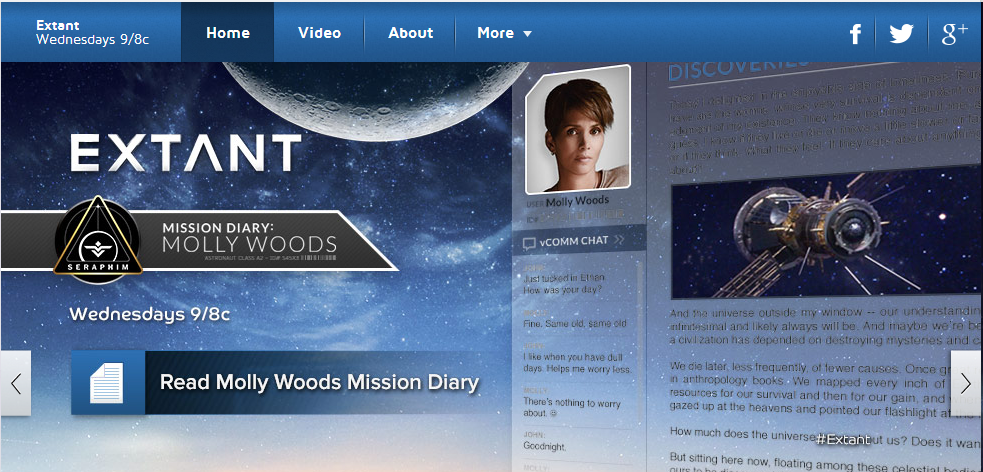Click the document icon beside Read Mission Diary
Viewport: 983px width, 472px height.
coord(108,382)
